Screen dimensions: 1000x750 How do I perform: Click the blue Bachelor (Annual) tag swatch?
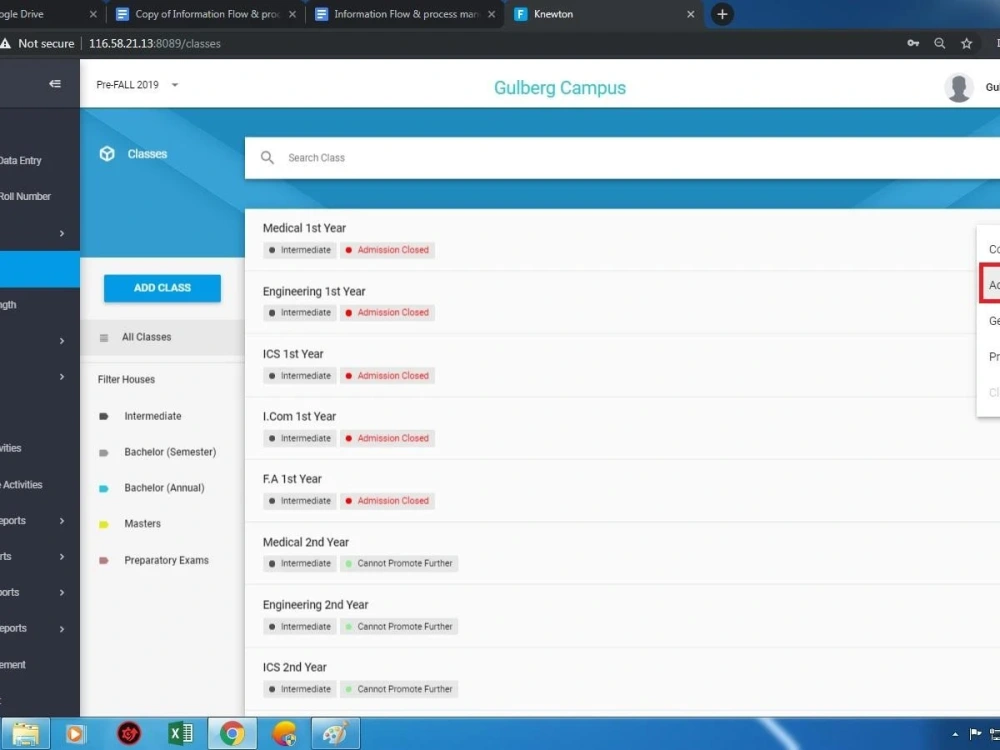pos(103,489)
